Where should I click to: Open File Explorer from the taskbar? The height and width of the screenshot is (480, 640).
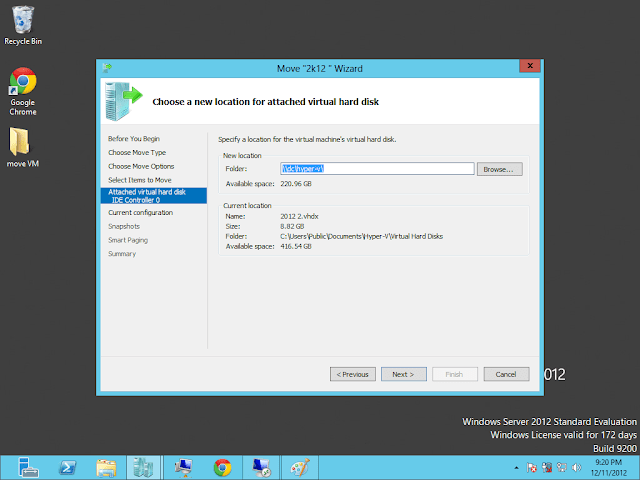105,467
